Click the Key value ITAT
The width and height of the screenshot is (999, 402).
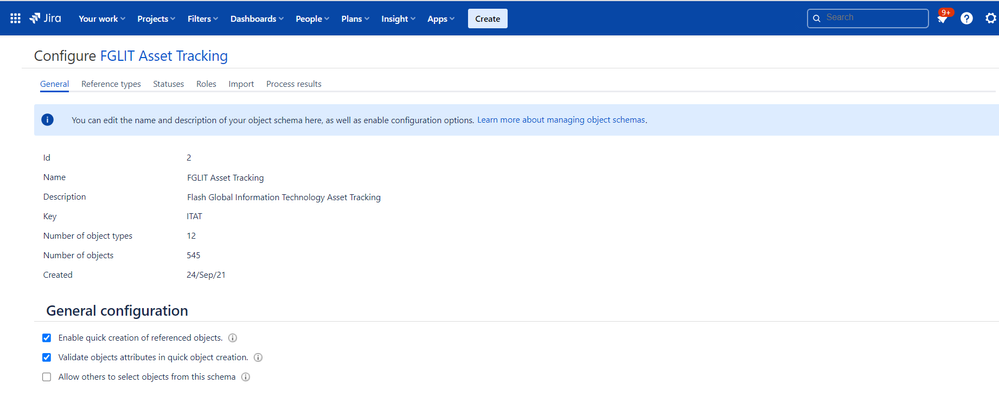click(194, 217)
